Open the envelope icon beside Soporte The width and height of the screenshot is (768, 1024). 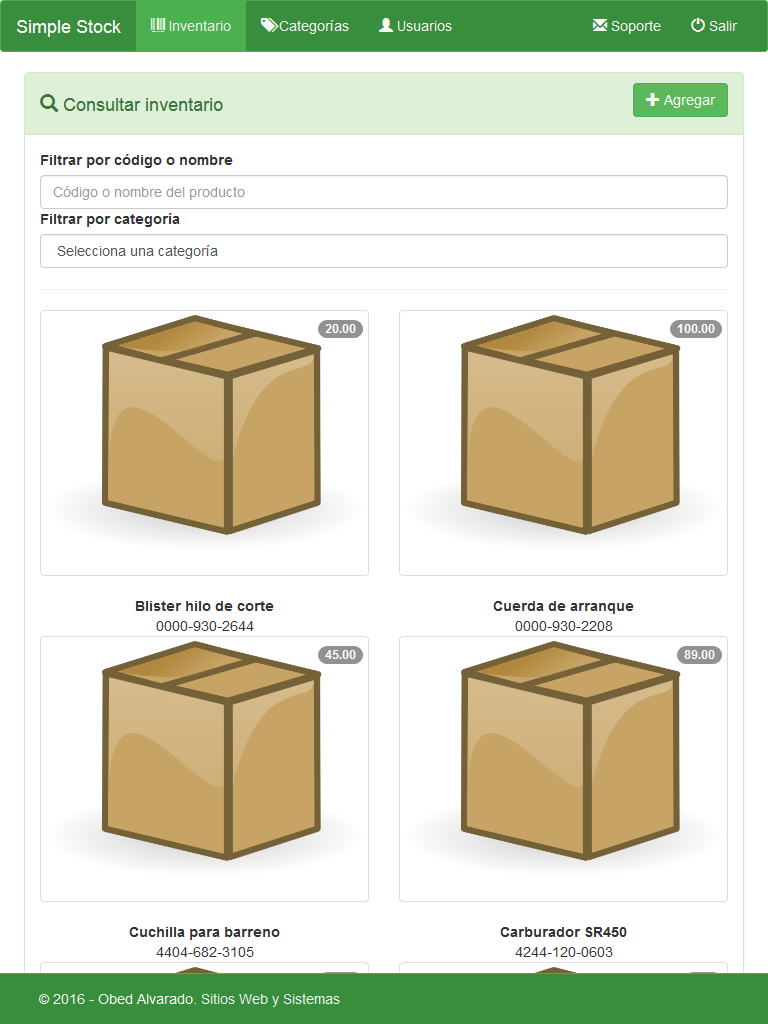tap(602, 26)
